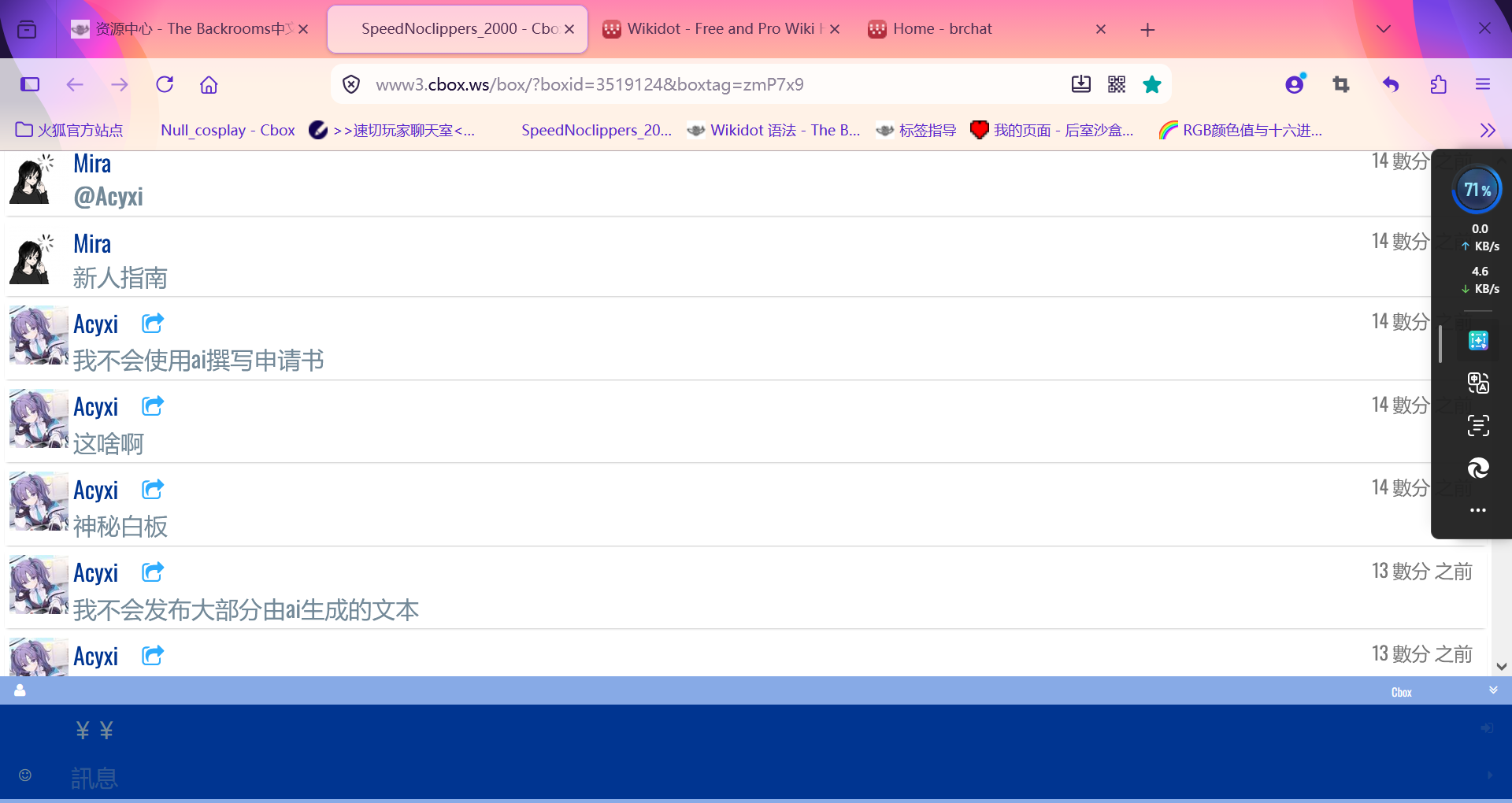This screenshot has width=1512, height=803.
Task: Show more options in floating side panel
Action: tap(1478, 510)
